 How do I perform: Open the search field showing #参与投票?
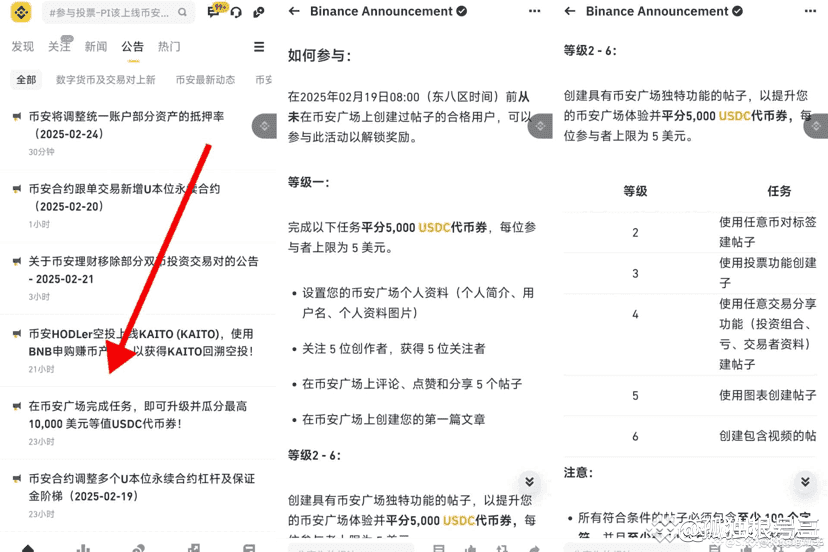[118, 12]
